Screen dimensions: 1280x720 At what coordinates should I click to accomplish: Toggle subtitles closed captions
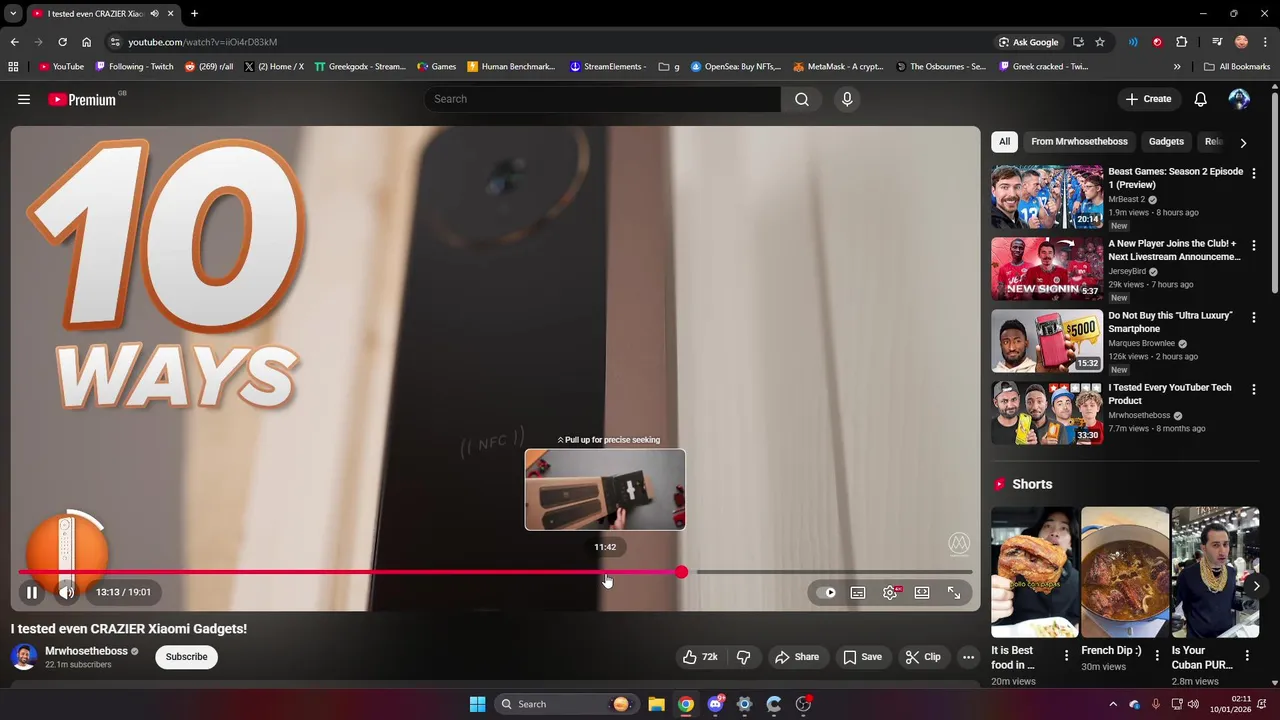858,593
